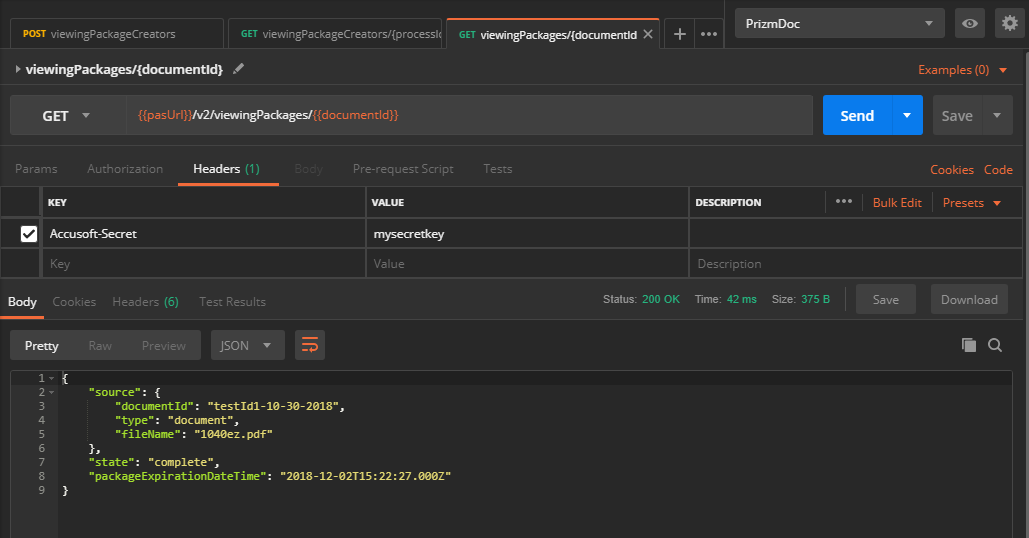Click environment quick look eye icon
The height and width of the screenshot is (538, 1029).
970,24
